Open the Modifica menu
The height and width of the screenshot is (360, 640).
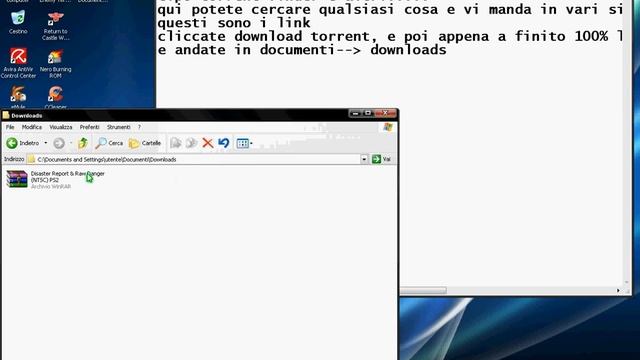tap(32, 127)
